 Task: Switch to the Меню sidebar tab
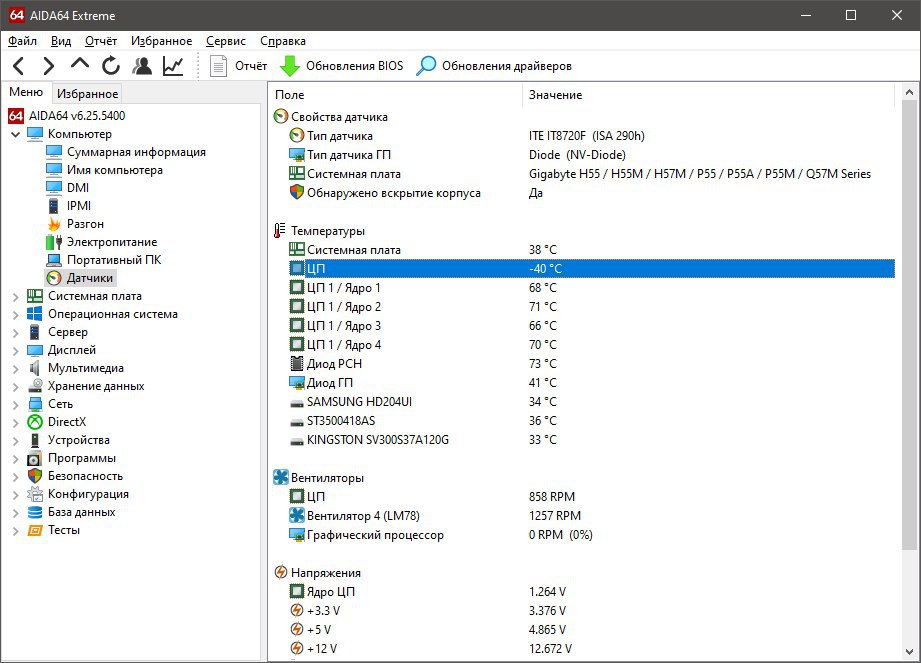[26, 92]
